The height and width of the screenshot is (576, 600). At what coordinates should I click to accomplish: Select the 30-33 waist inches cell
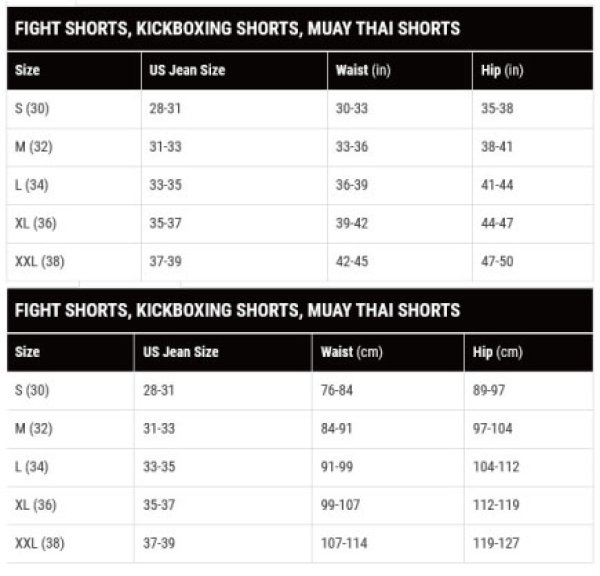(352, 108)
